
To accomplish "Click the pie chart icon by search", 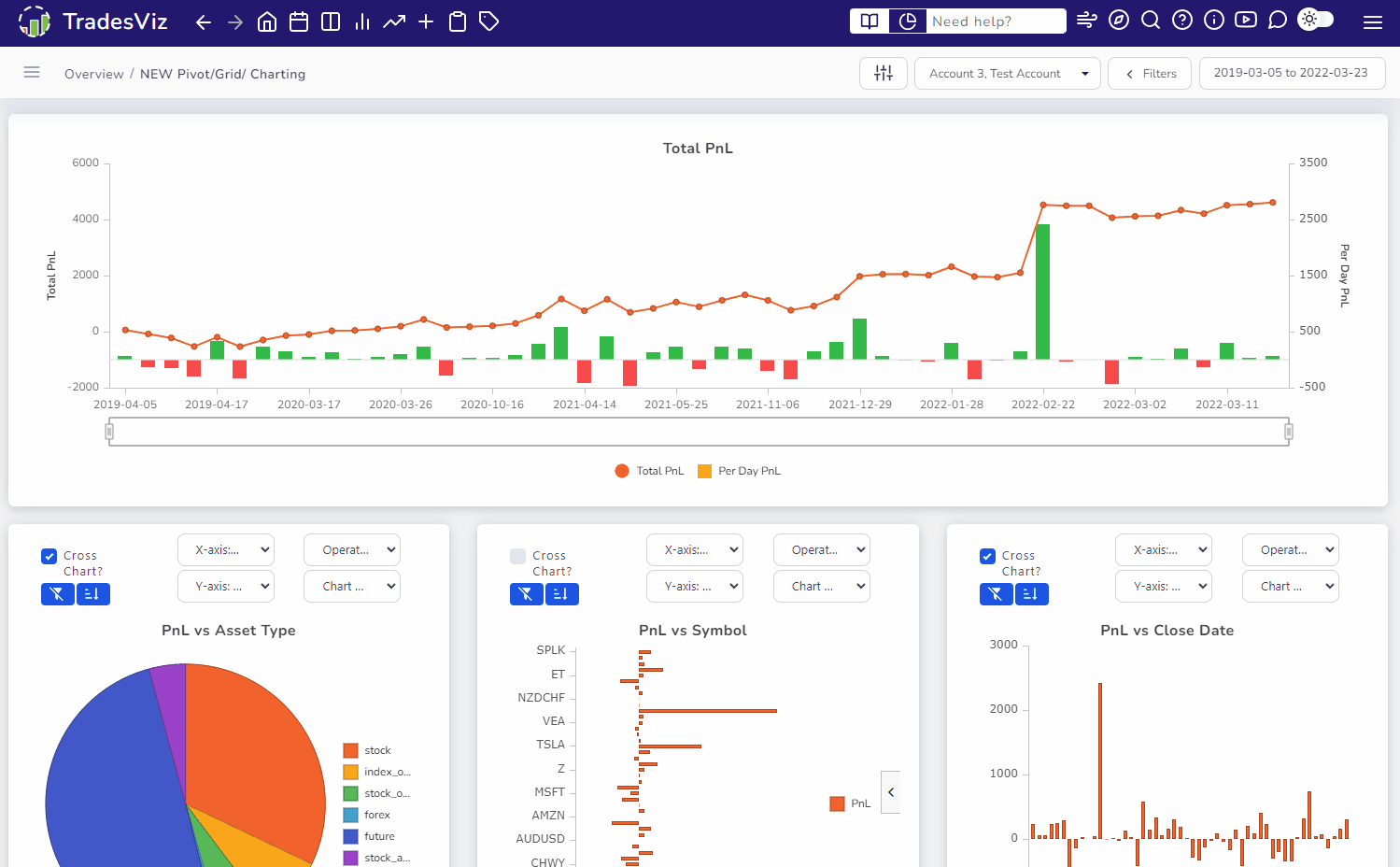I will coord(907,21).
